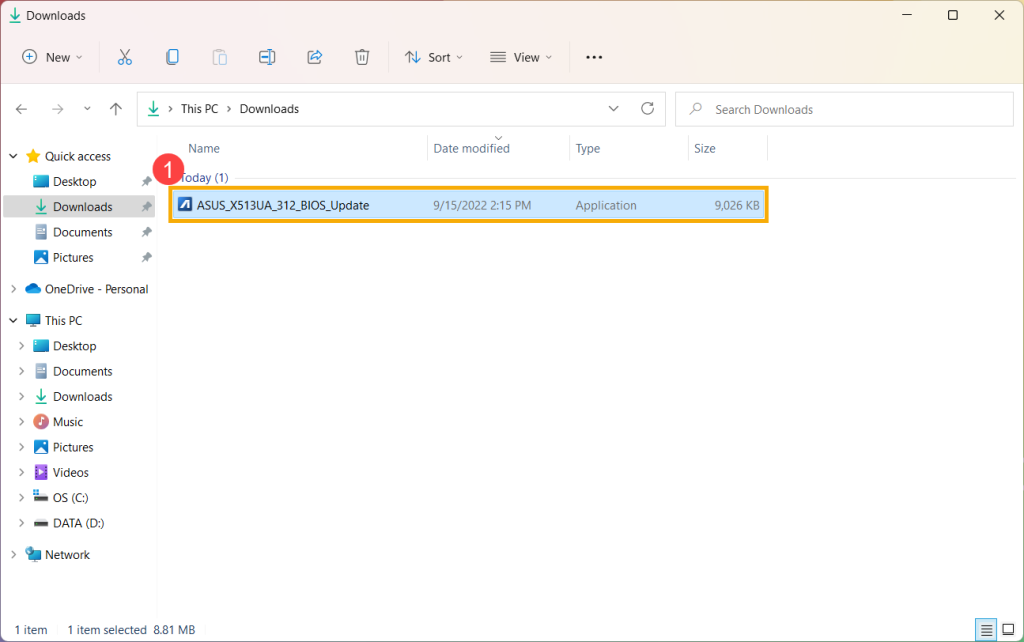Open the View menu
This screenshot has width=1024, height=642.
click(520, 57)
